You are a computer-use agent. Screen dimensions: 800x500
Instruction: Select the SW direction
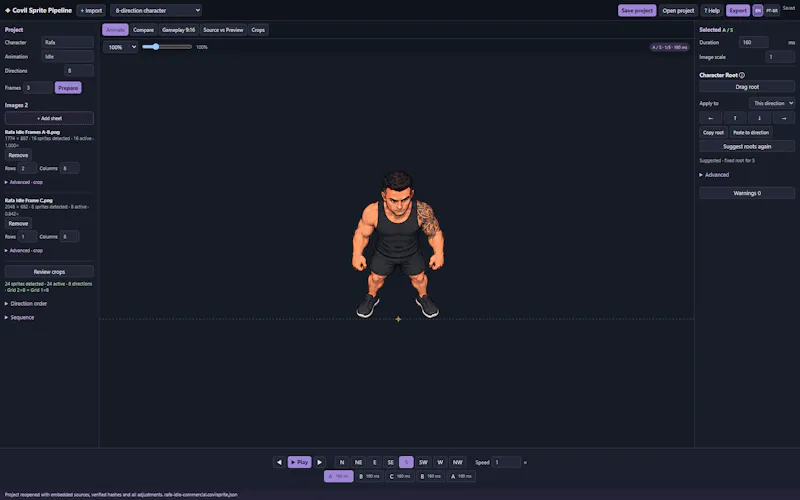click(423, 462)
